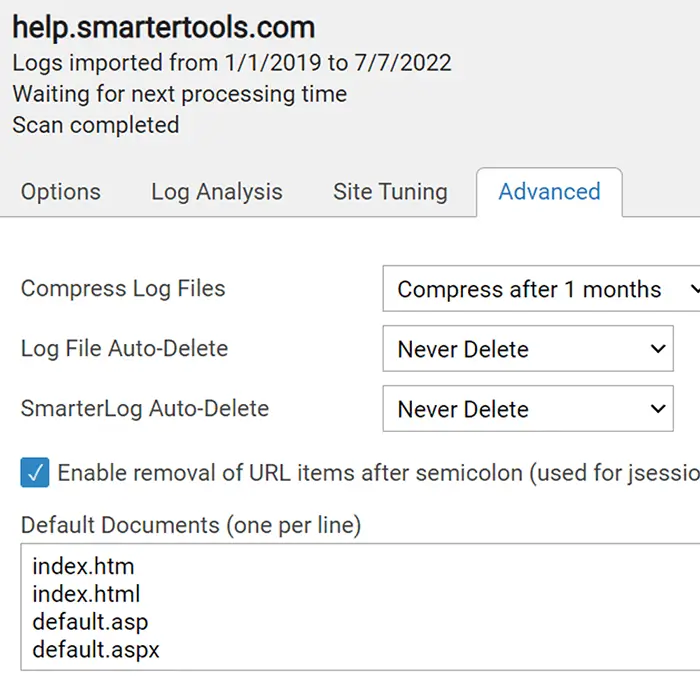Screen dimensions: 700x700
Task: Click the index.htm line
Action: [x=83, y=567]
